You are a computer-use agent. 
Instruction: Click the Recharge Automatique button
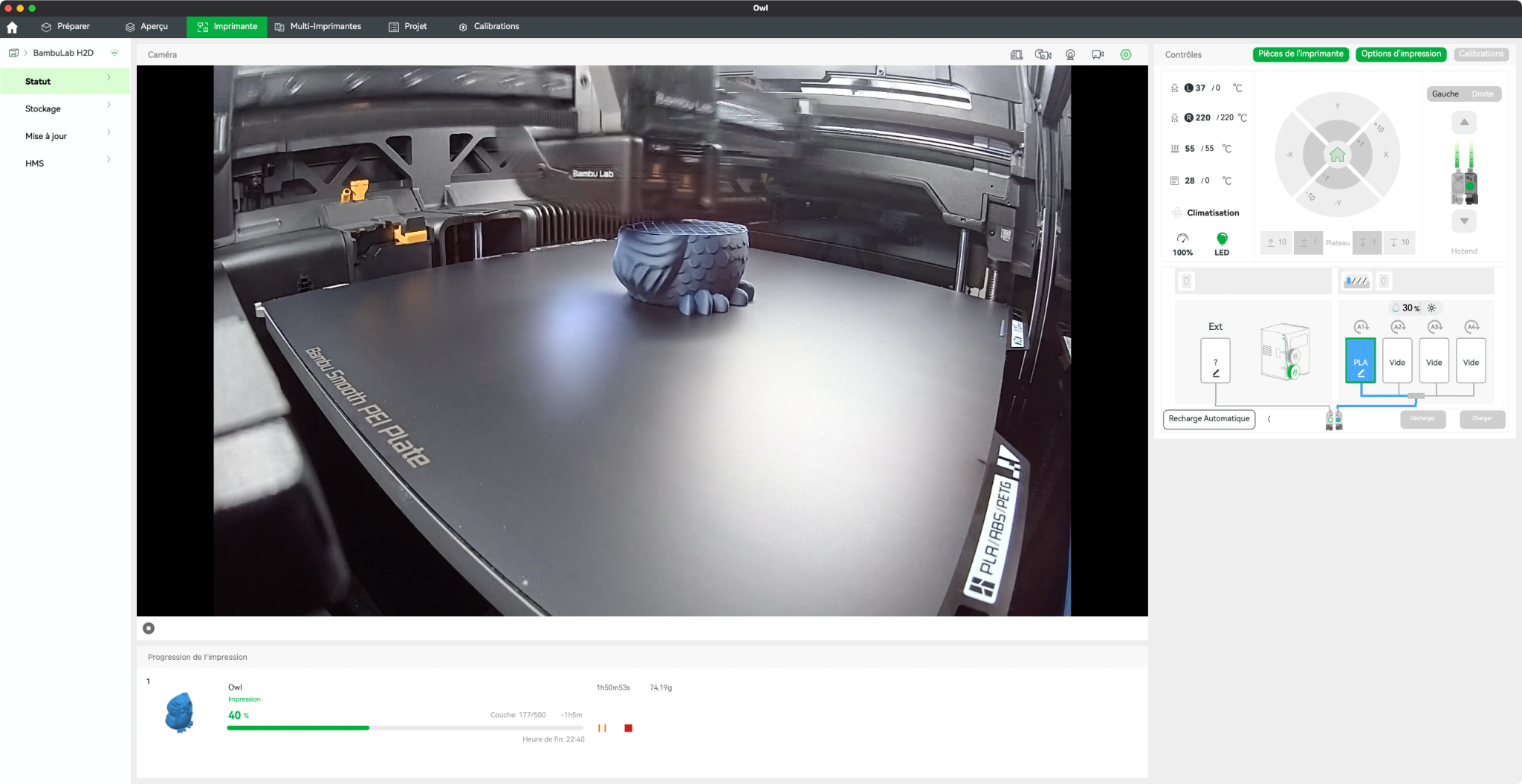(1209, 419)
